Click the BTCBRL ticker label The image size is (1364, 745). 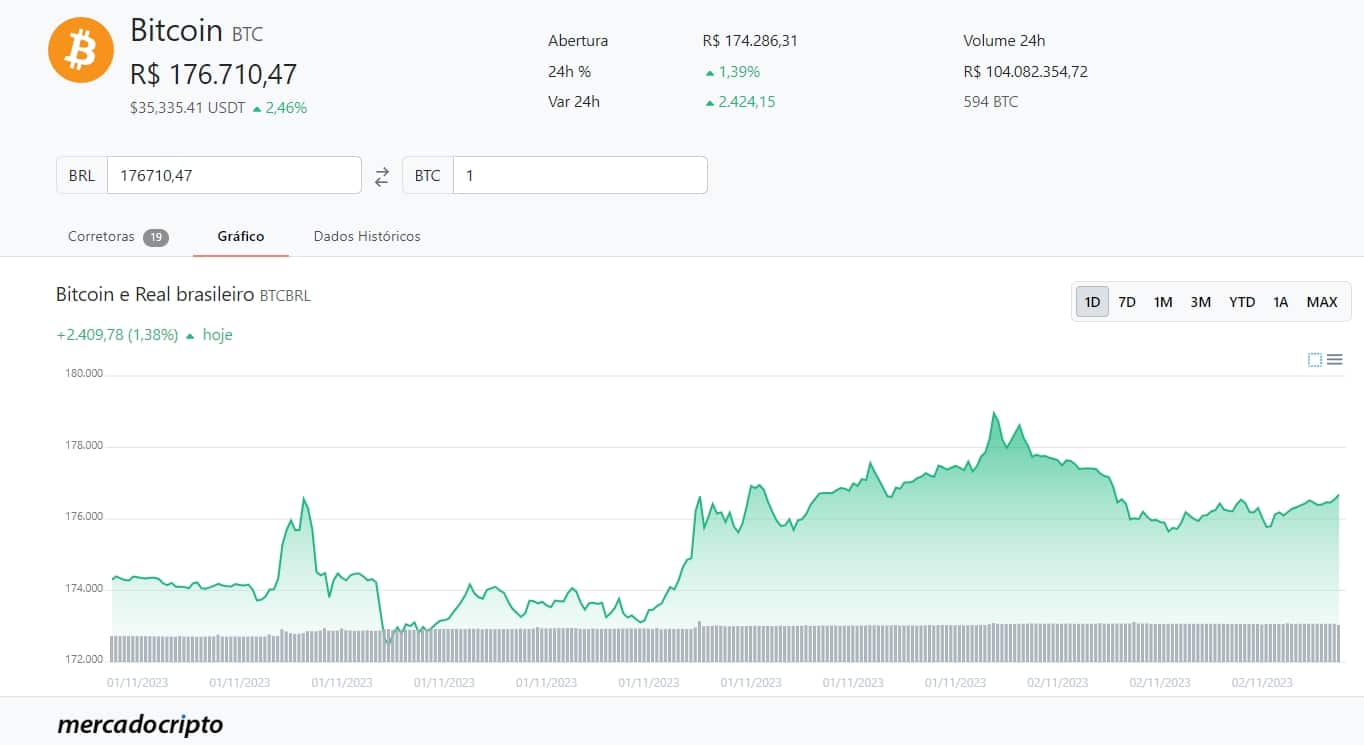pos(285,296)
